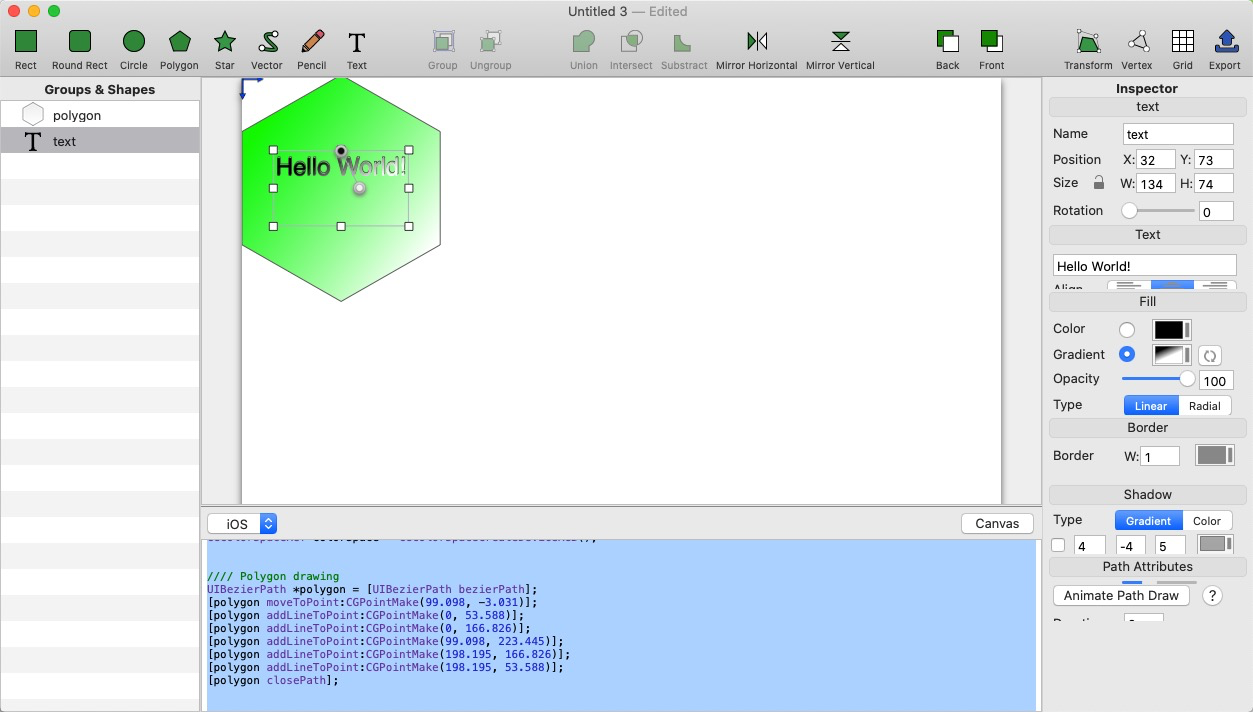Click the gradient handle above Hello World!
The image size is (1253, 712).
pyautogui.click(x=341, y=152)
